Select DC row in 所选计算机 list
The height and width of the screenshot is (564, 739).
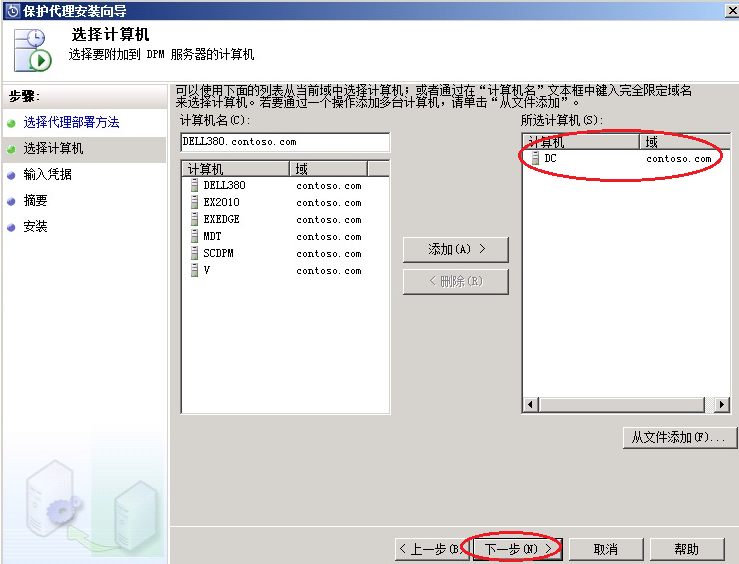[626, 158]
